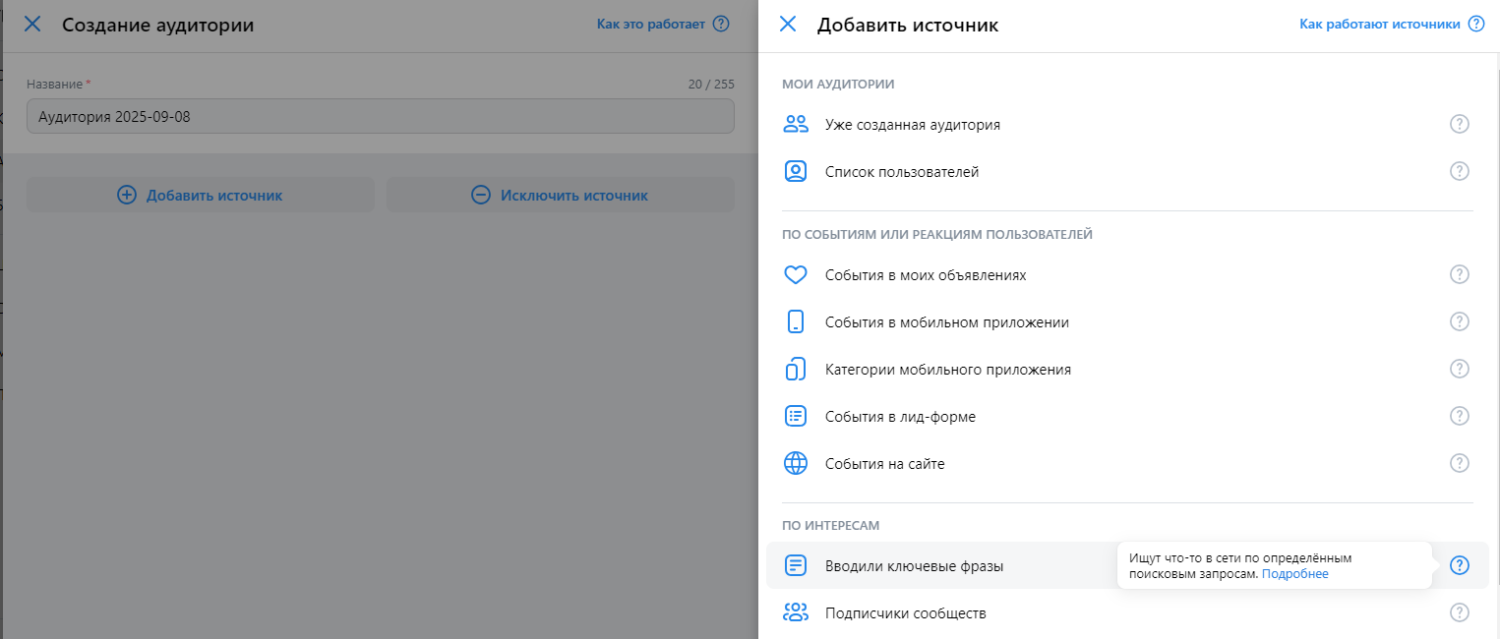Open the Подробнее link in tooltip
The height and width of the screenshot is (639, 1500).
coord(1295,574)
